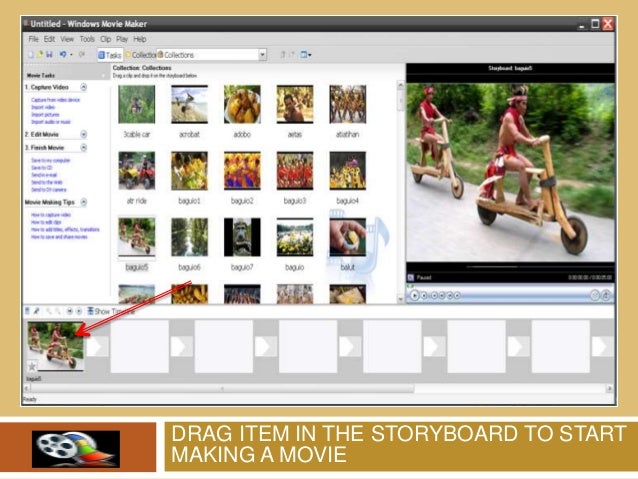
Task: Click the Up One Level icon
Action: pos(282,55)
